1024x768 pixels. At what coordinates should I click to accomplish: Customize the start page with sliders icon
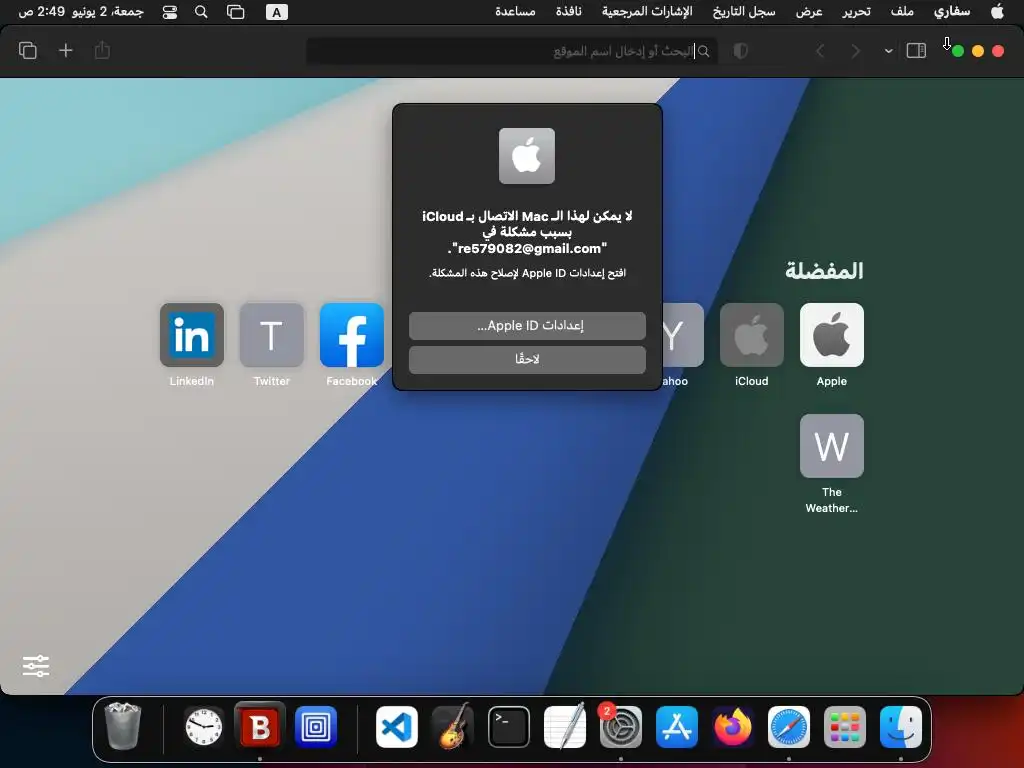pos(36,666)
